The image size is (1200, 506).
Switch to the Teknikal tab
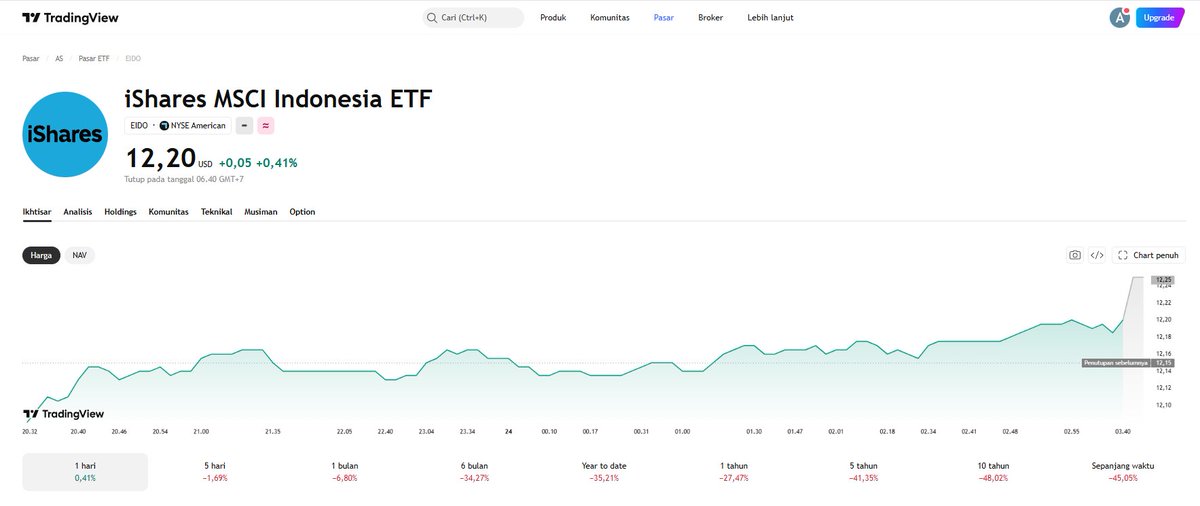tap(217, 212)
